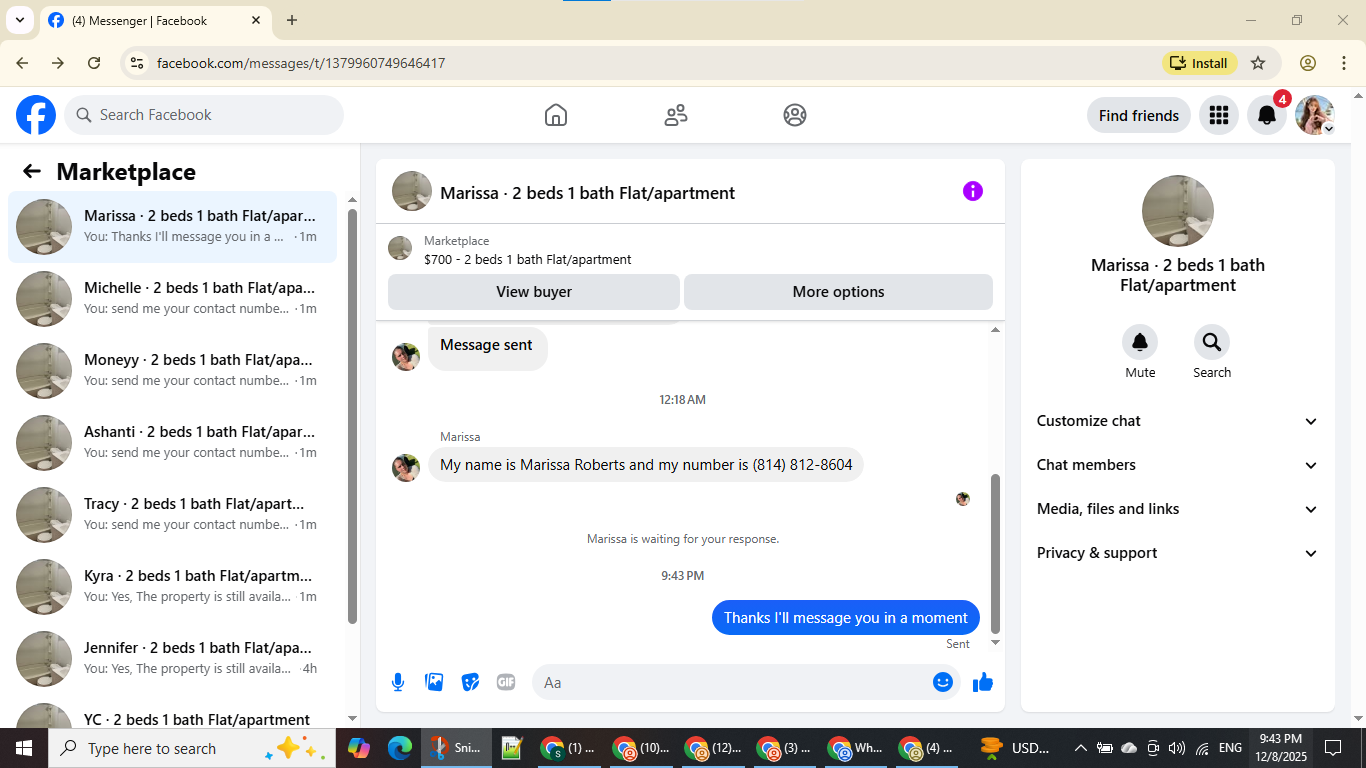Image resolution: width=1366 pixels, height=768 pixels.
Task: Attach a photo file icon
Action: pos(434,682)
